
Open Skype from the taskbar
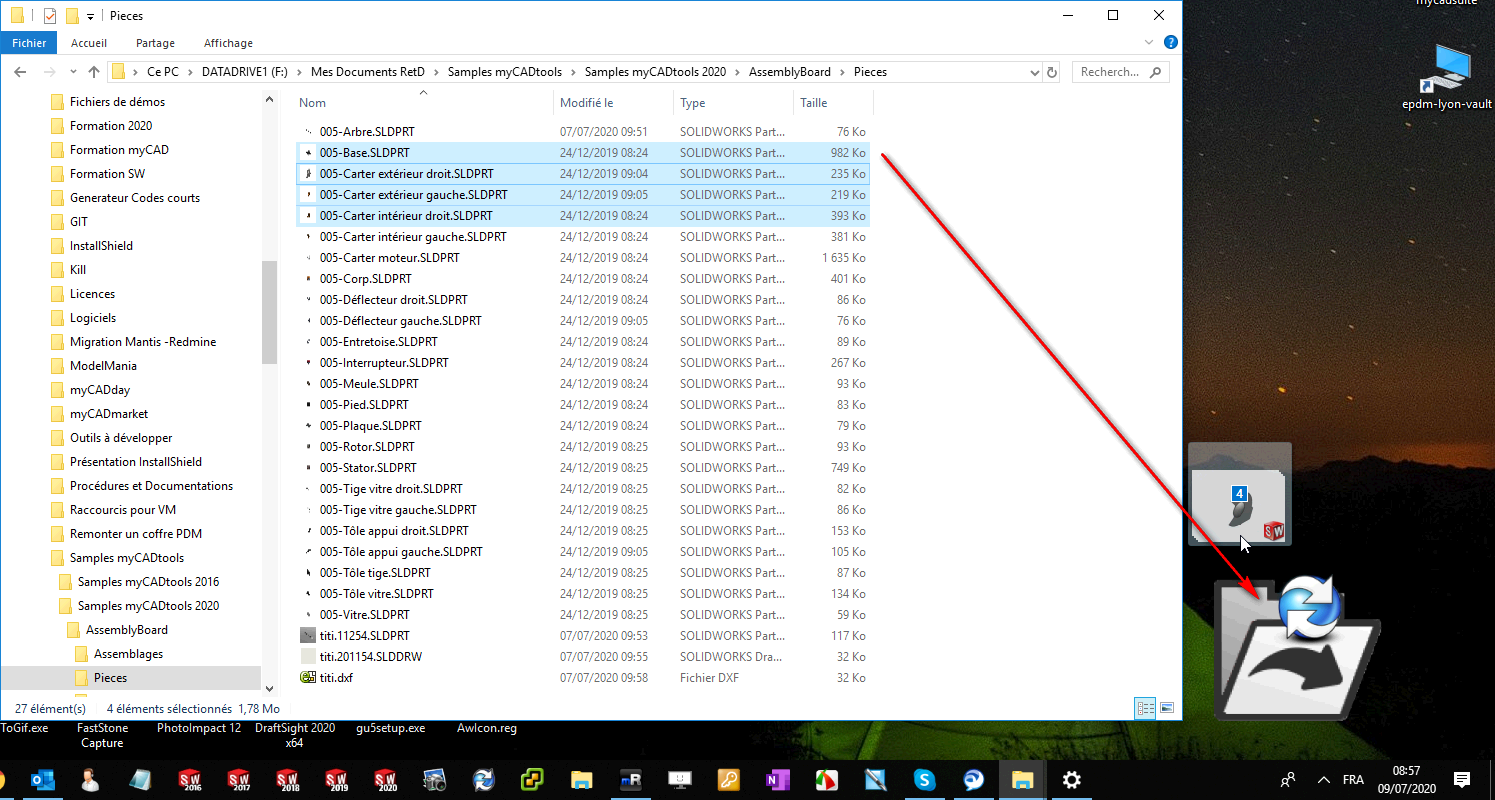point(924,780)
